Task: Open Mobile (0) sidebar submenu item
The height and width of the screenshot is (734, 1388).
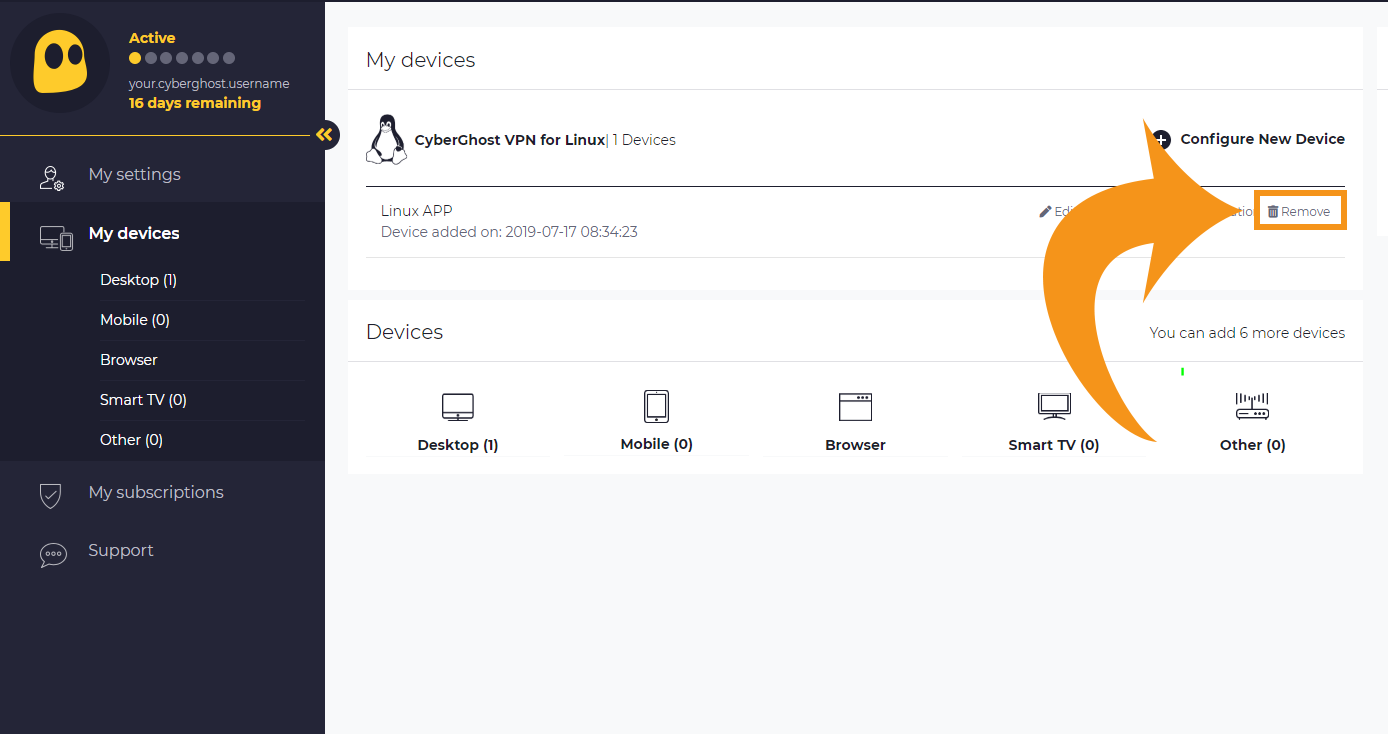Action: [135, 320]
